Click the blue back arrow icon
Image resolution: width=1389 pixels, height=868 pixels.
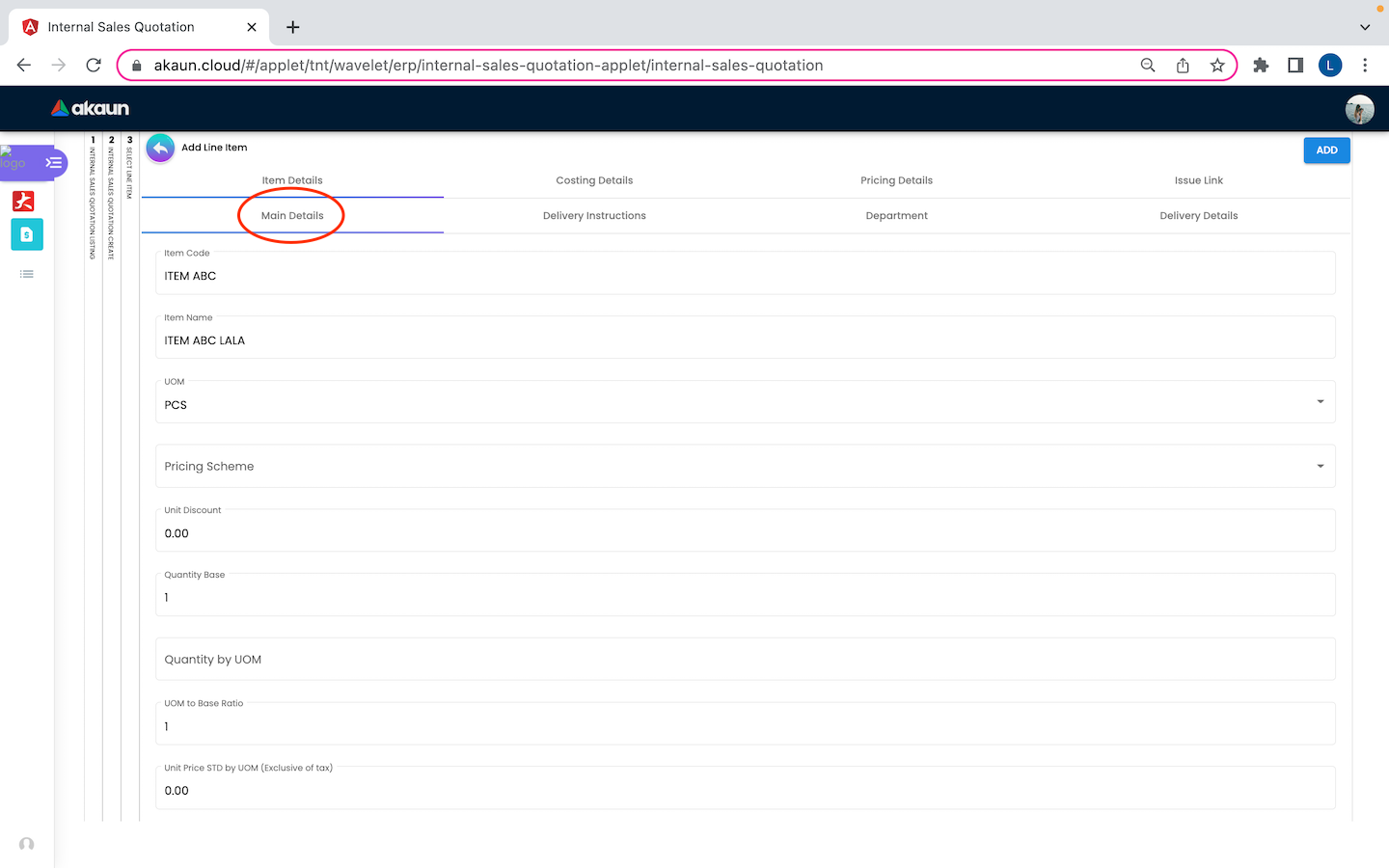160,149
